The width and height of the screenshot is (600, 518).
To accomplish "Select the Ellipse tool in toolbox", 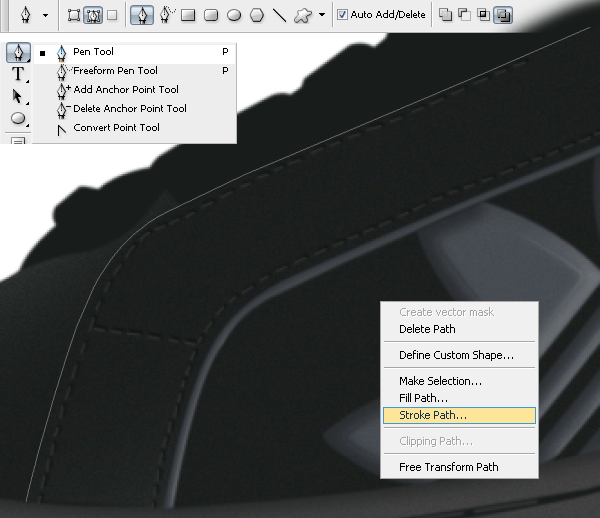I will click(x=18, y=118).
